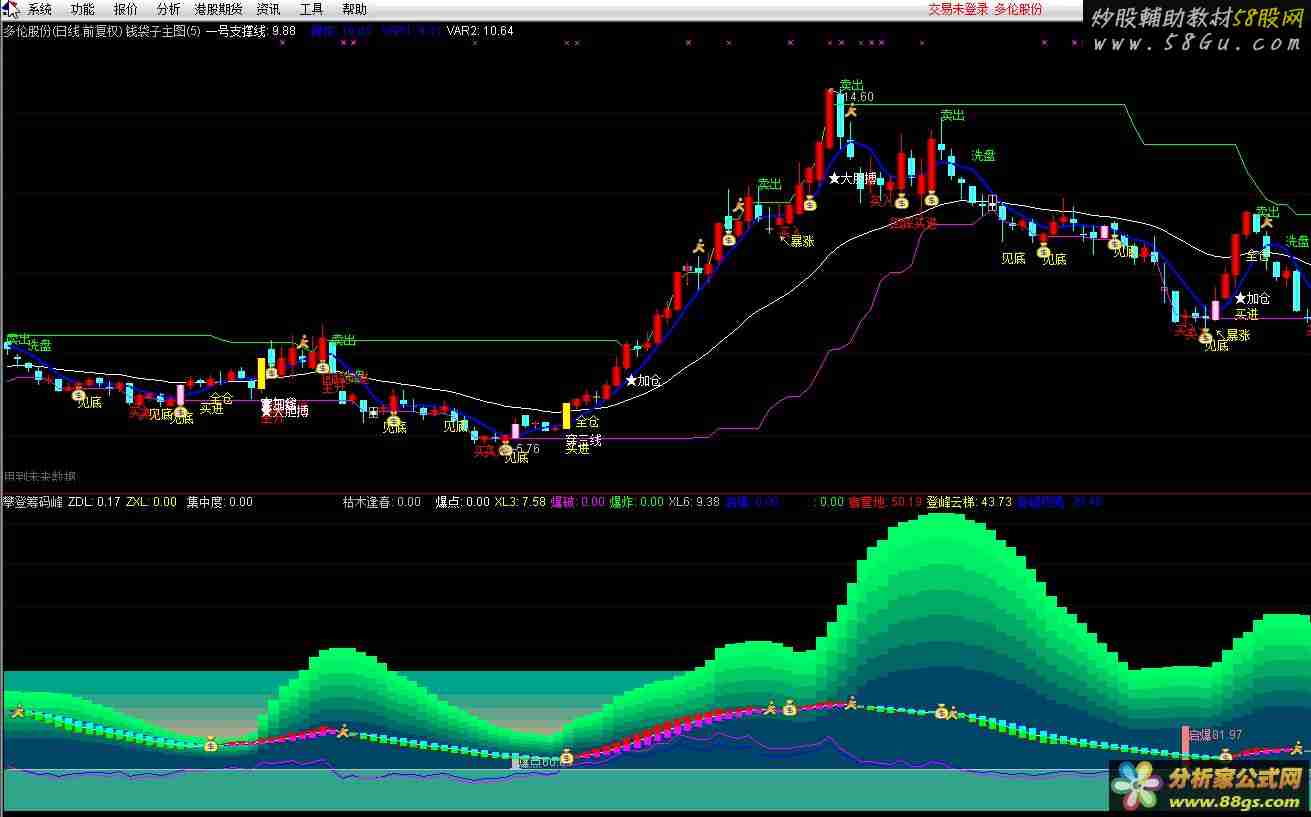Open the 港股期货 menu

click(x=218, y=9)
